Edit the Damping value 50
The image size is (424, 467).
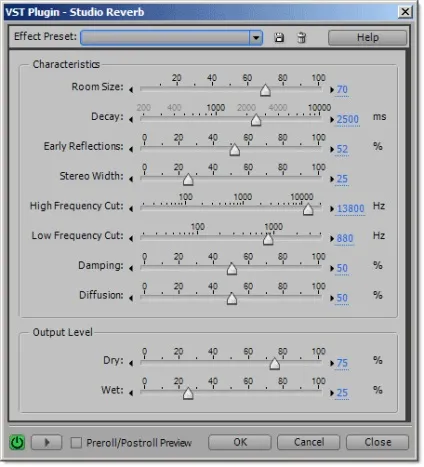click(342, 268)
